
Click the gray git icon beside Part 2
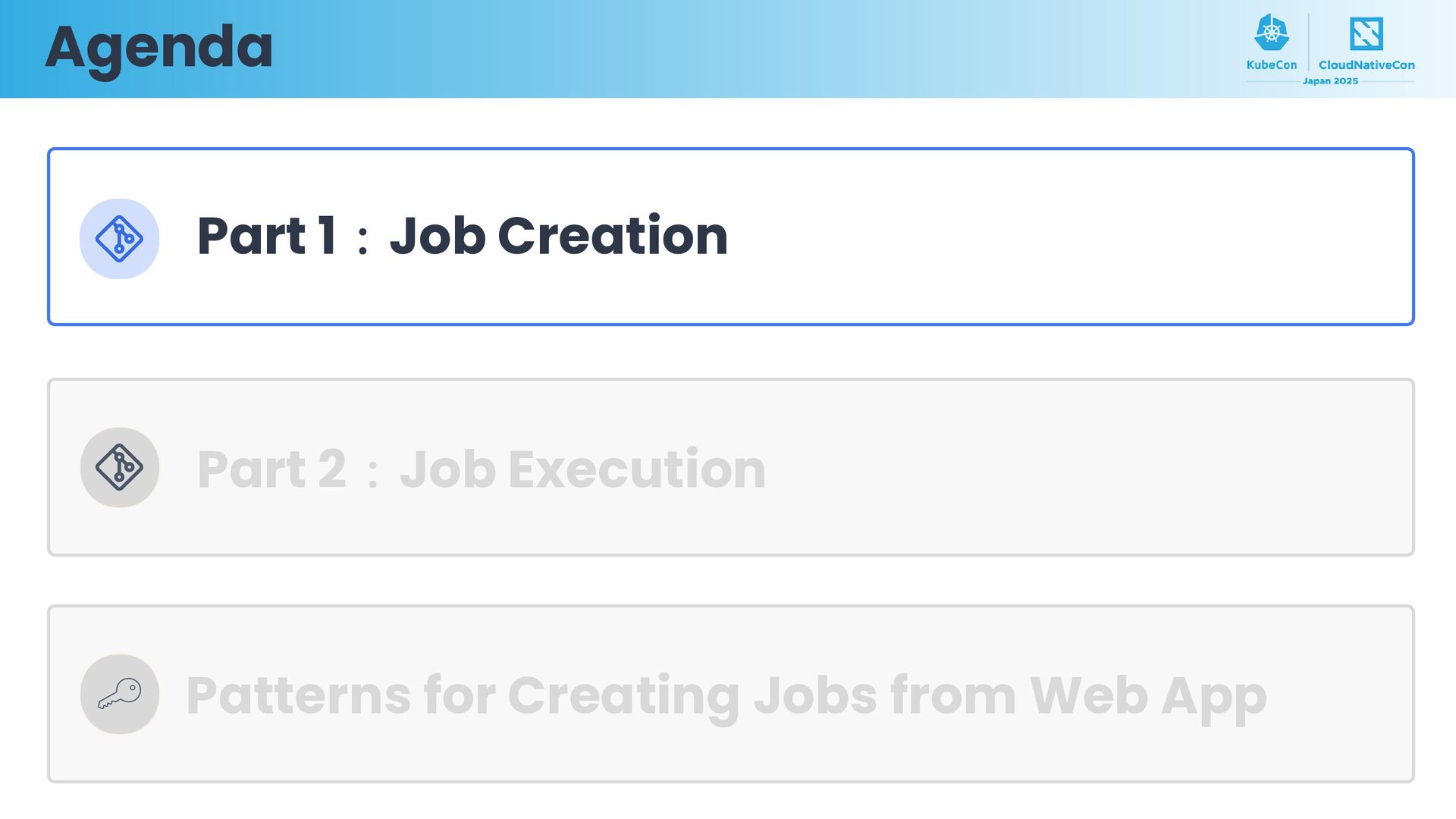(x=119, y=467)
